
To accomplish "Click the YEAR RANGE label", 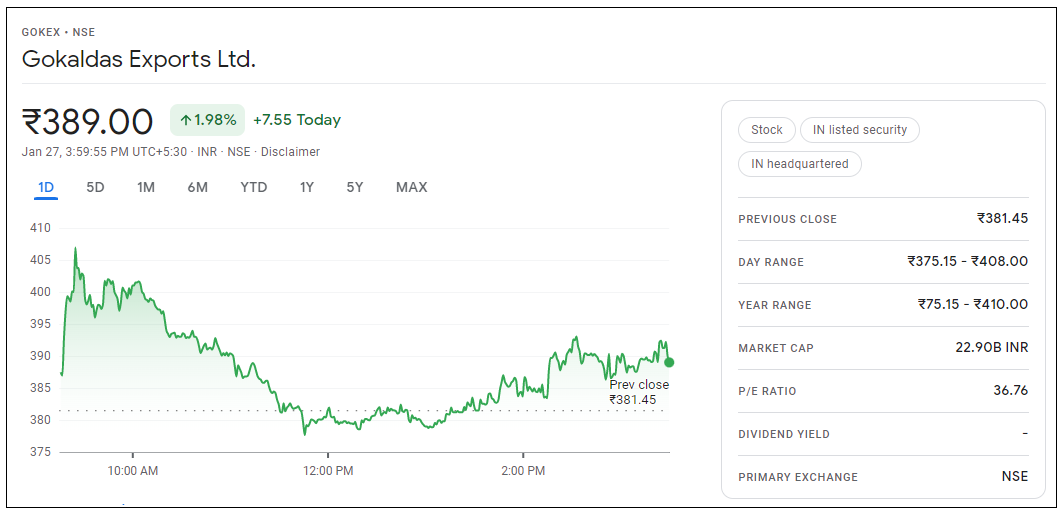I will (x=775, y=306).
